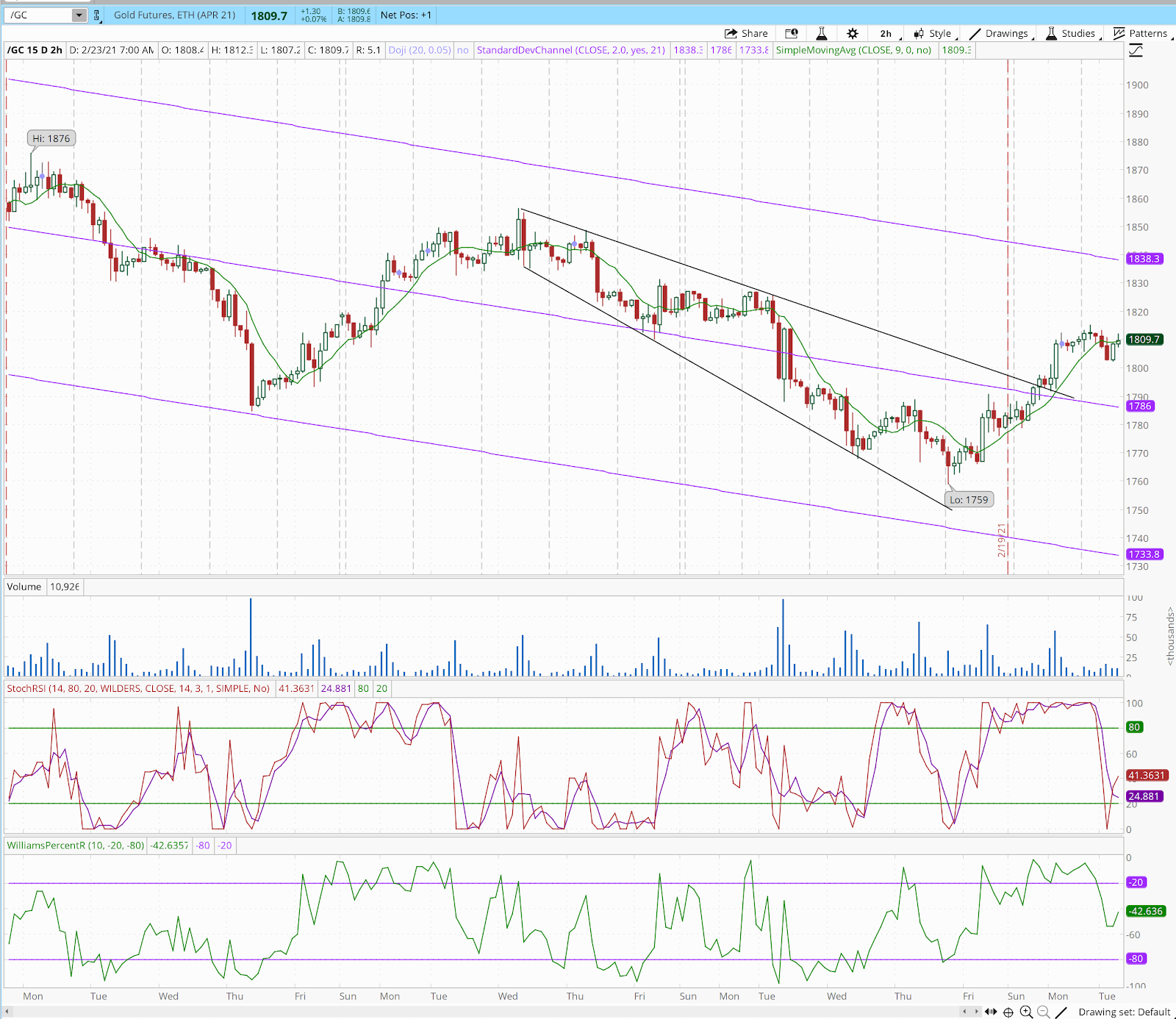Click the <thousands> volume axis label
1176x1019 pixels.
coord(1169,636)
